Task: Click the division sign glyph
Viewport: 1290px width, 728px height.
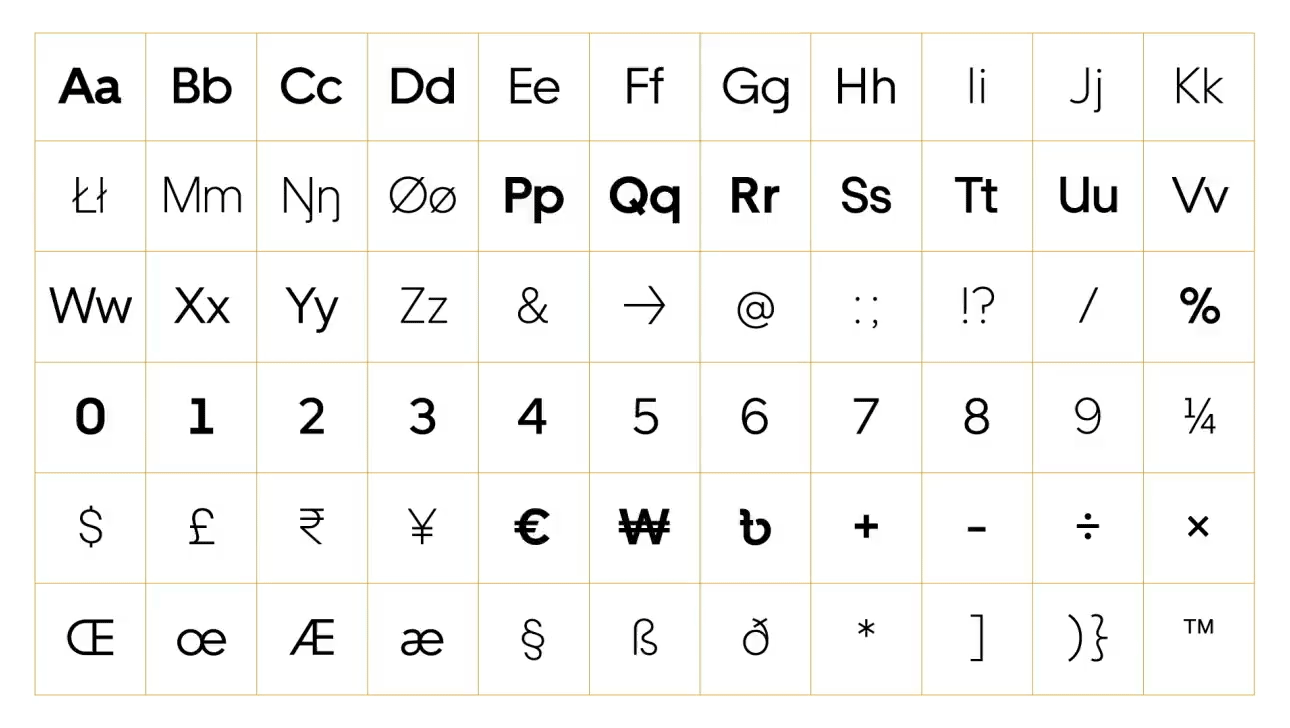Action: pyautogui.click(x=1087, y=527)
